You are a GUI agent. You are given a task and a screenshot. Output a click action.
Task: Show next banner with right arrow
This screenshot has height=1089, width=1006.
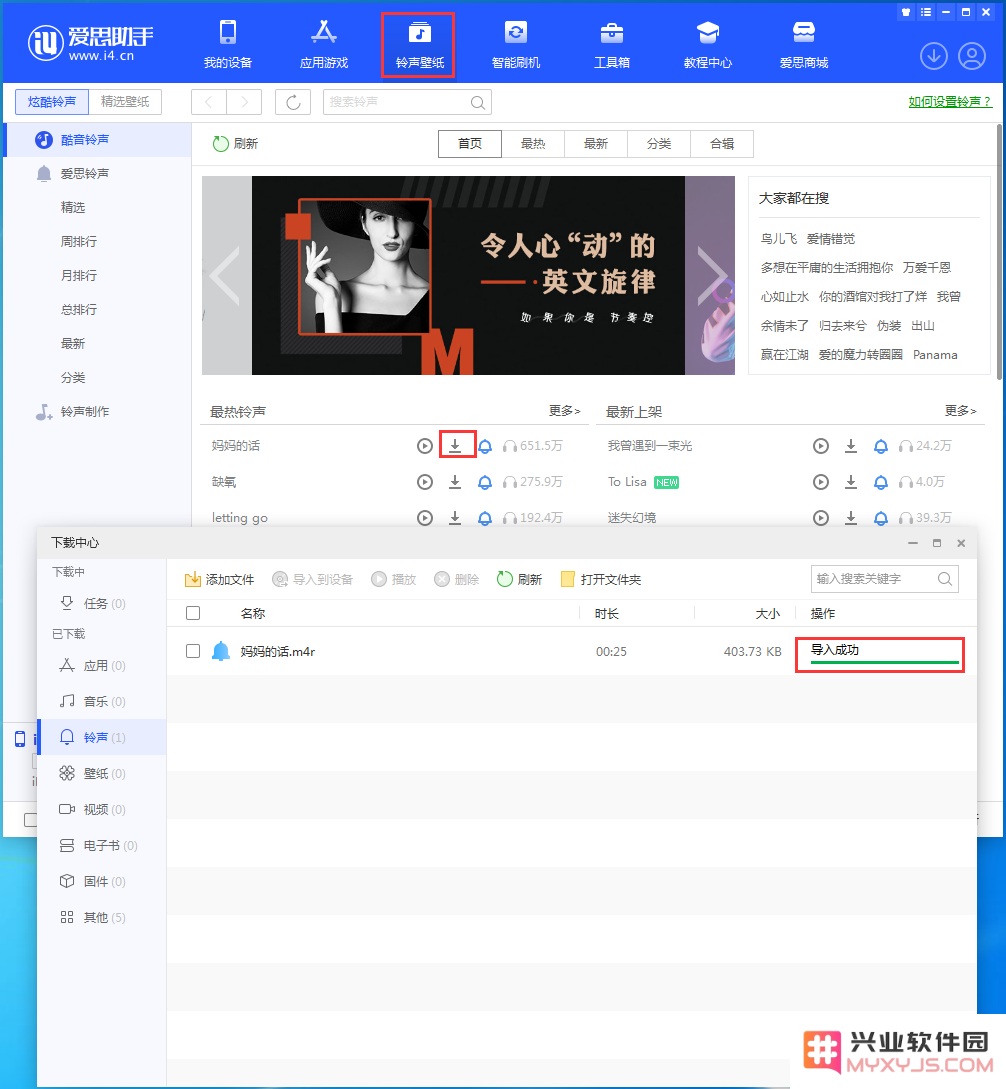click(x=713, y=276)
